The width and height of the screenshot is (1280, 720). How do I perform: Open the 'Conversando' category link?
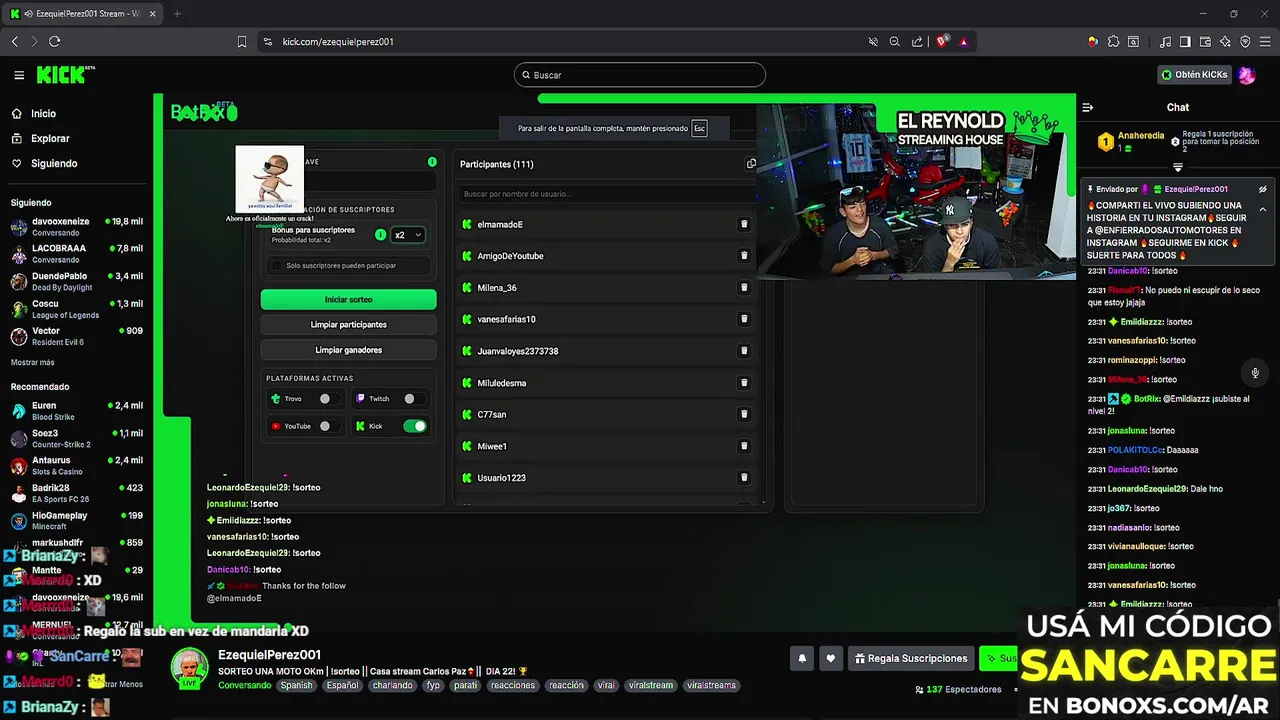point(245,686)
